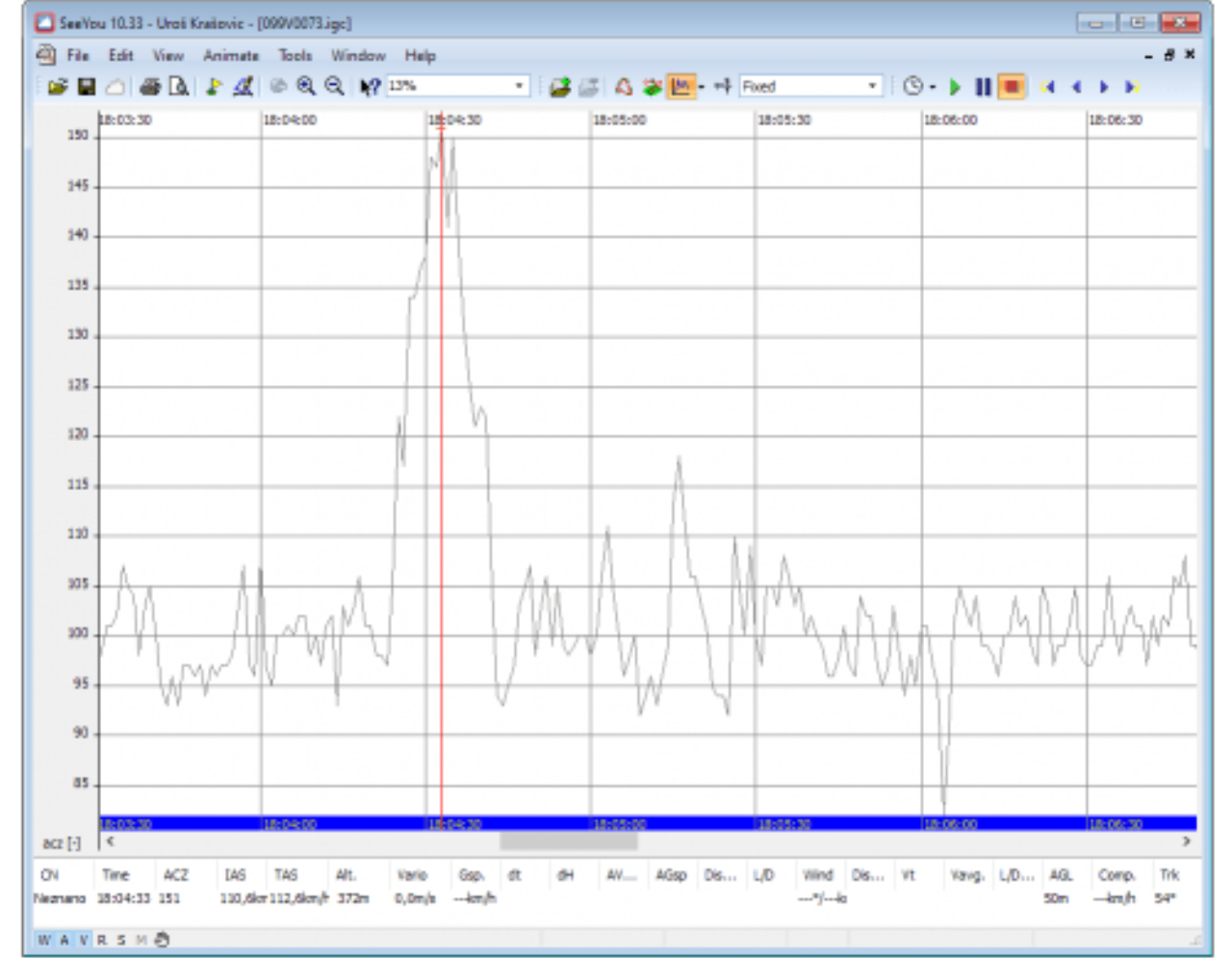
Task: Toggle the A layer in the status bar
Action: point(64,940)
